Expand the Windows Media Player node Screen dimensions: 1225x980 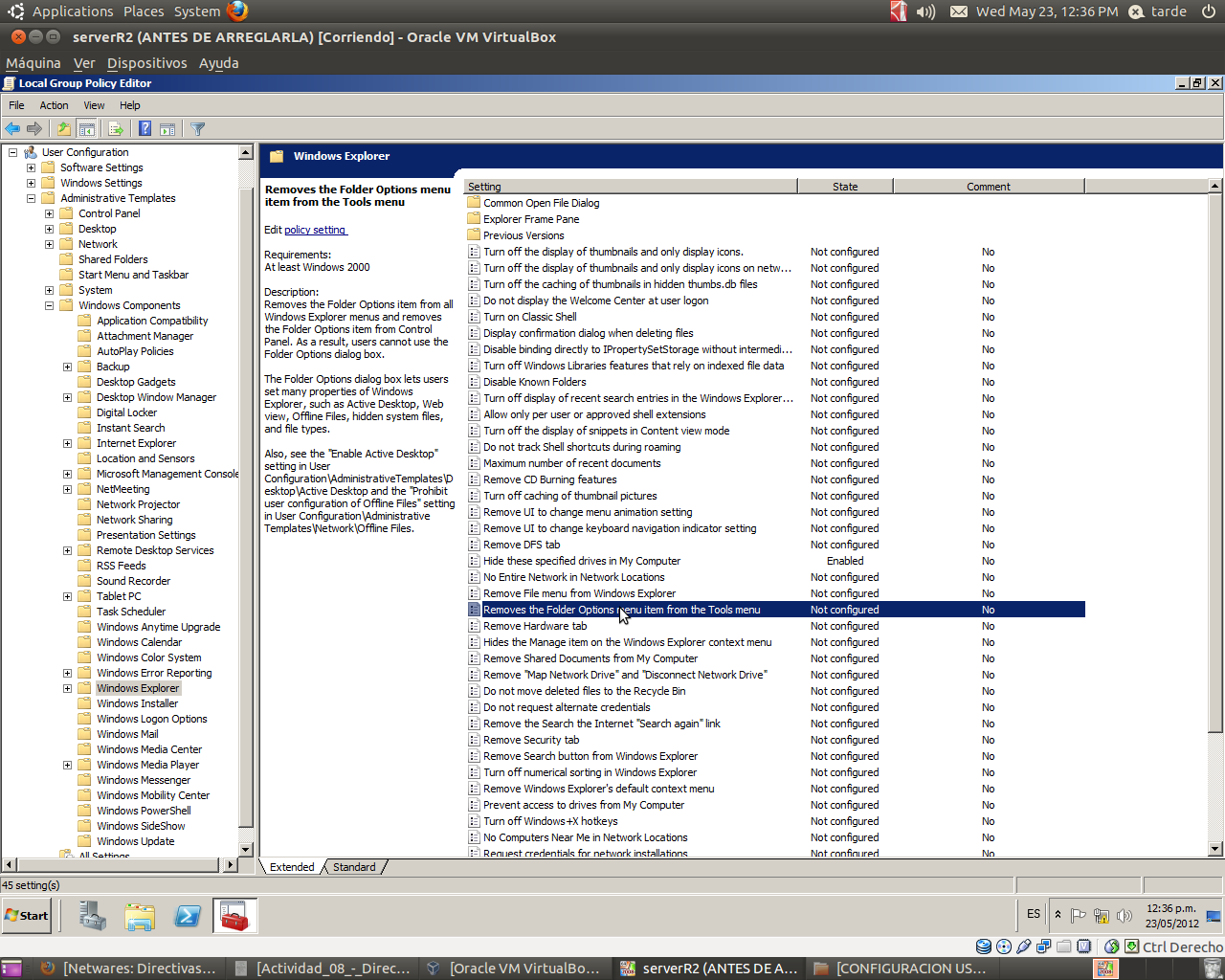(67, 765)
